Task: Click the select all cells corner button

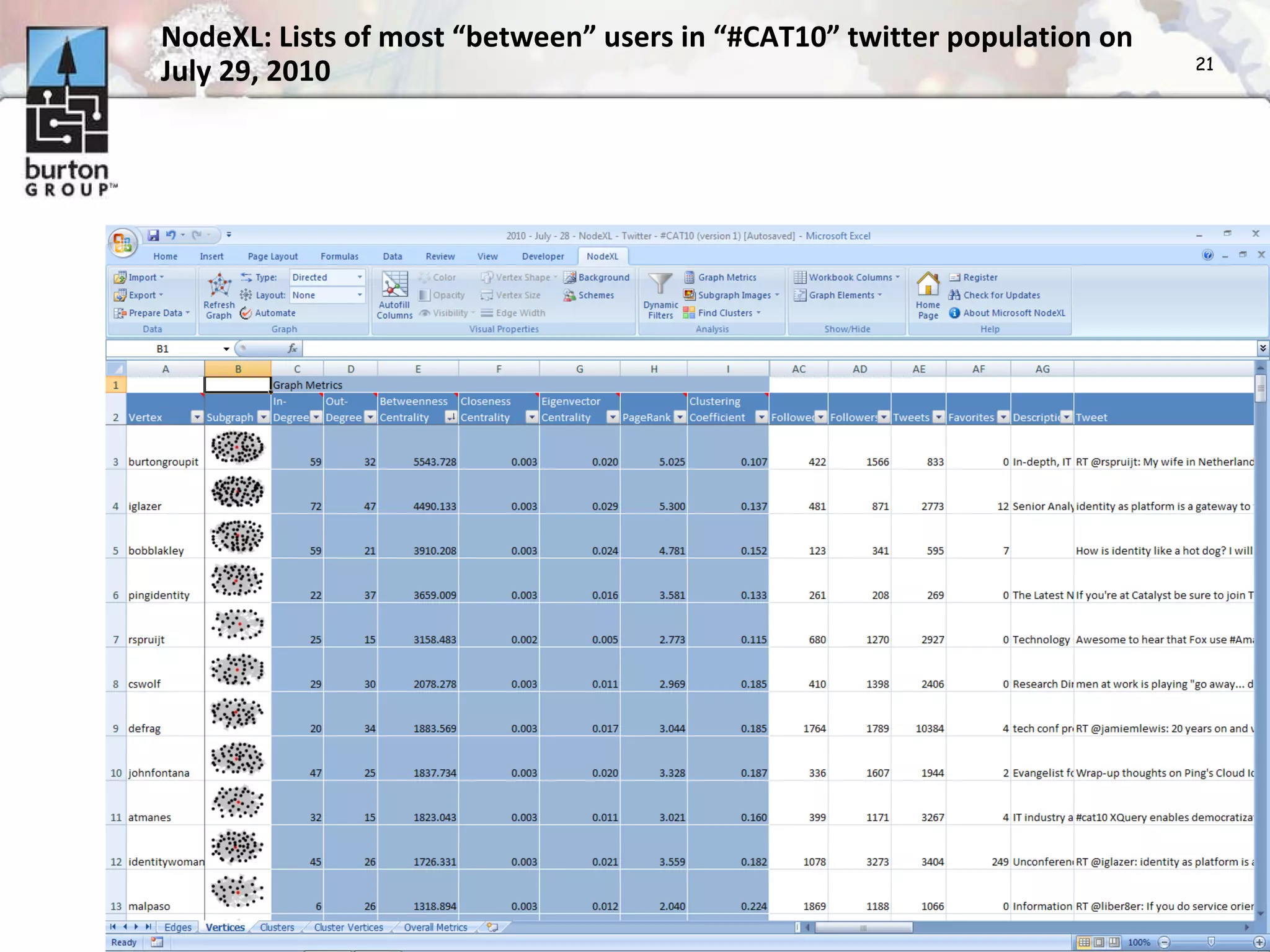Action: [x=116, y=369]
